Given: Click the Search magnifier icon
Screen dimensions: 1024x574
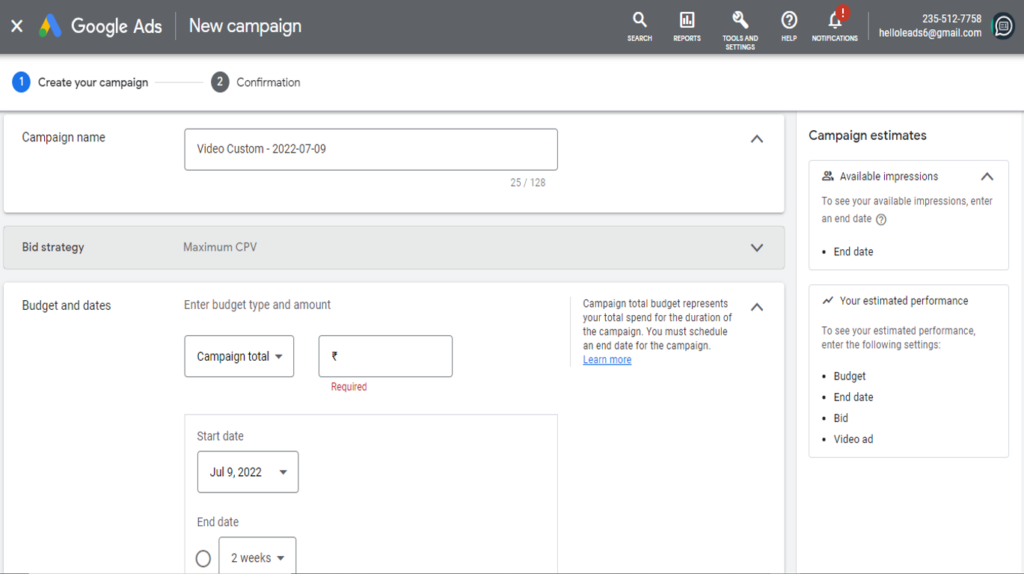Looking at the screenshot, I should pos(639,21).
